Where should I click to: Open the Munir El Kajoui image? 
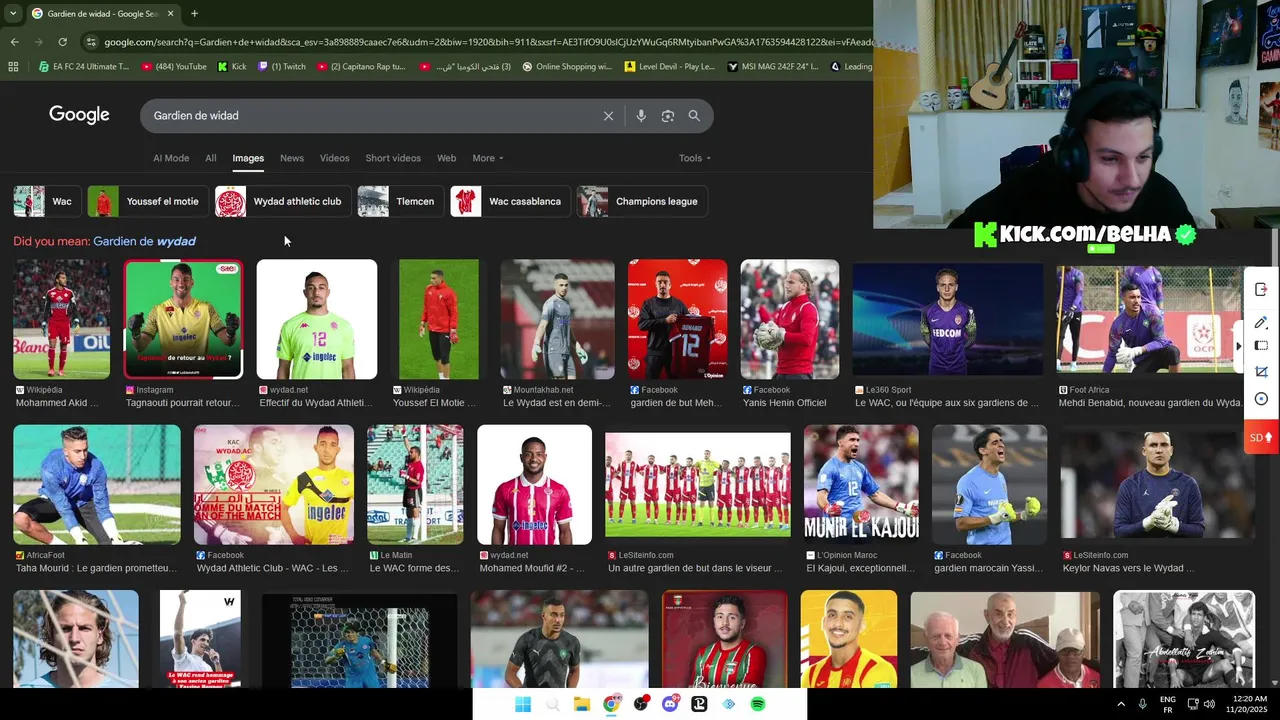pos(861,485)
